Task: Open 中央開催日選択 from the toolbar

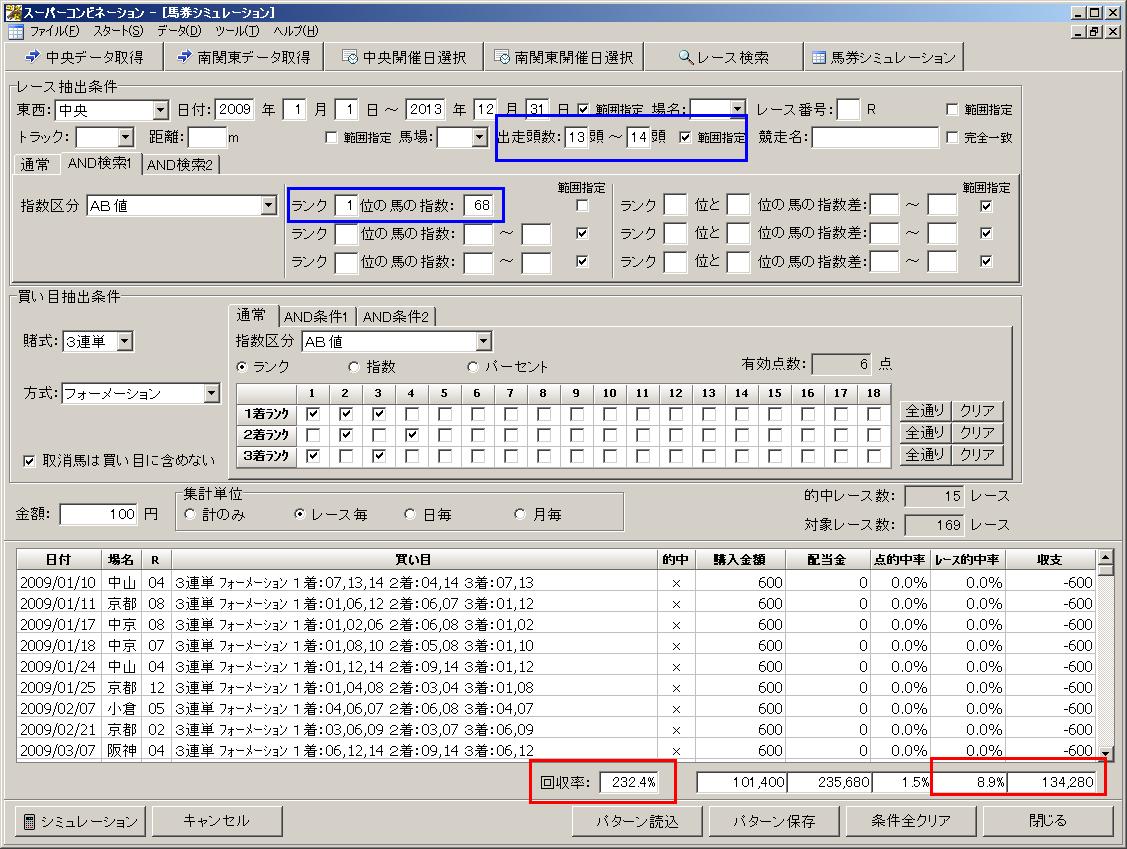Action: [403, 57]
